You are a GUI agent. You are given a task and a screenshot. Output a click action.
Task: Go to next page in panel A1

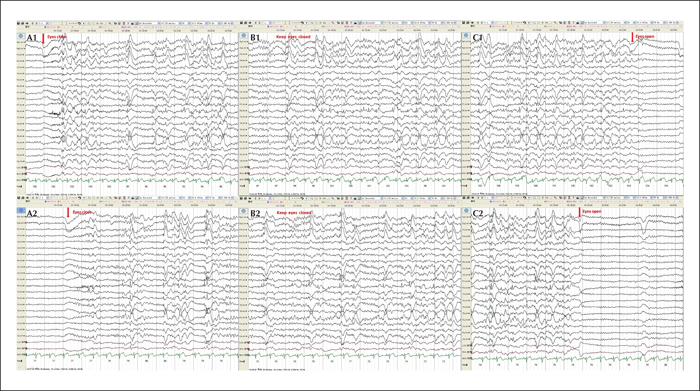pyautogui.click(x=37, y=23)
